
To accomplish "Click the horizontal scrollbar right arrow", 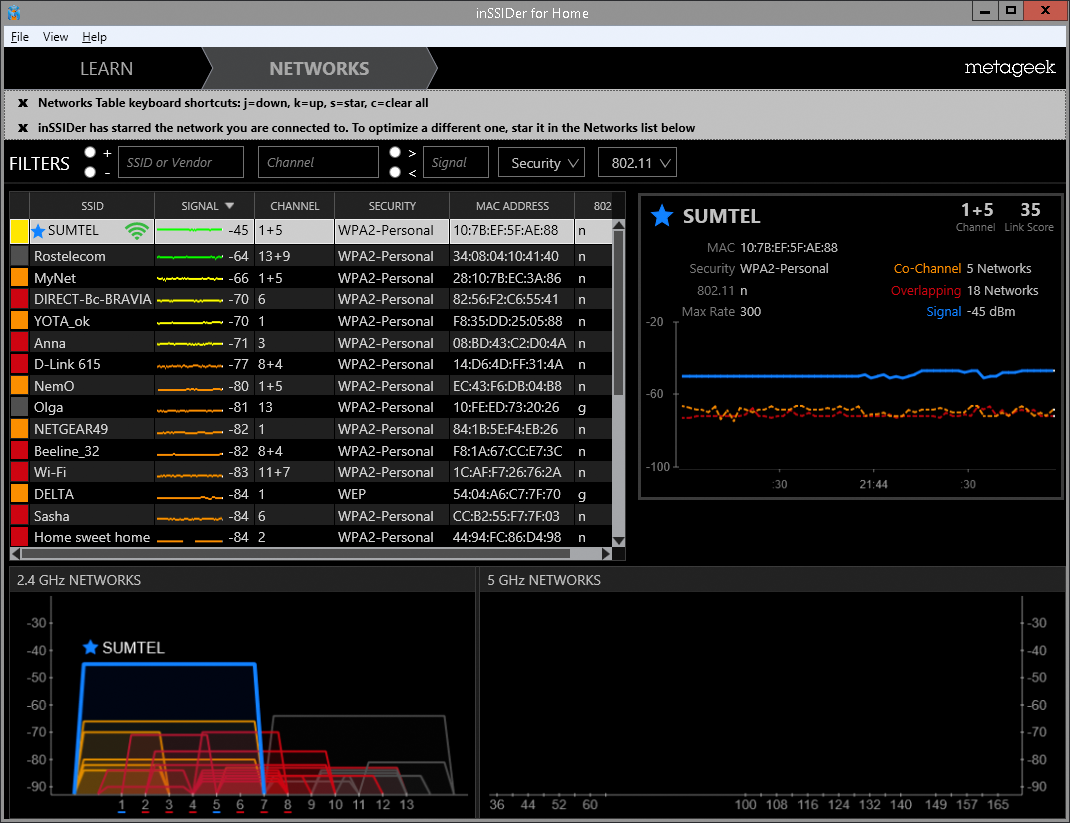I will pyautogui.click(x=606, y=553).
